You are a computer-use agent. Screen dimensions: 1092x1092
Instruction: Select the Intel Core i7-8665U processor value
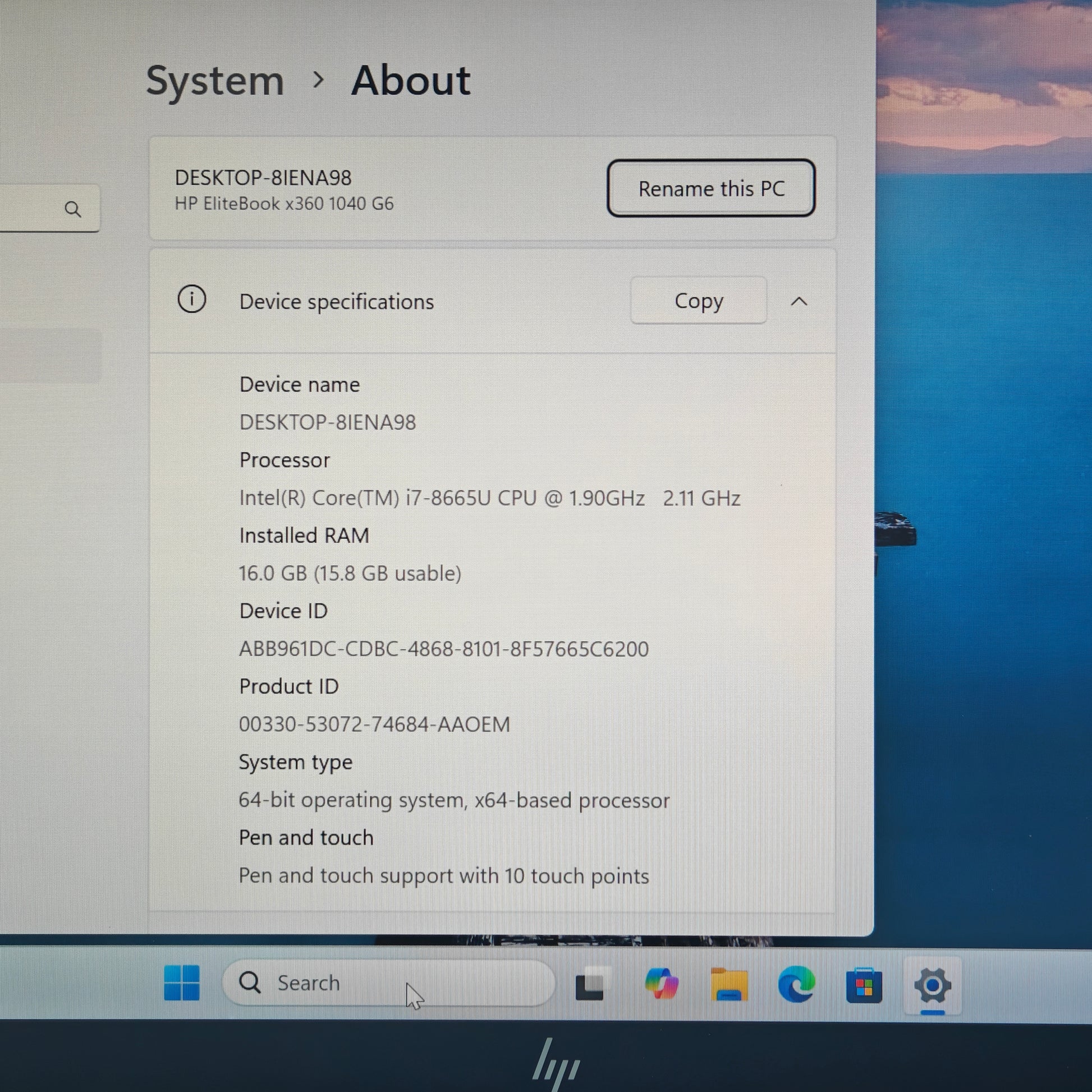(489, 498)
